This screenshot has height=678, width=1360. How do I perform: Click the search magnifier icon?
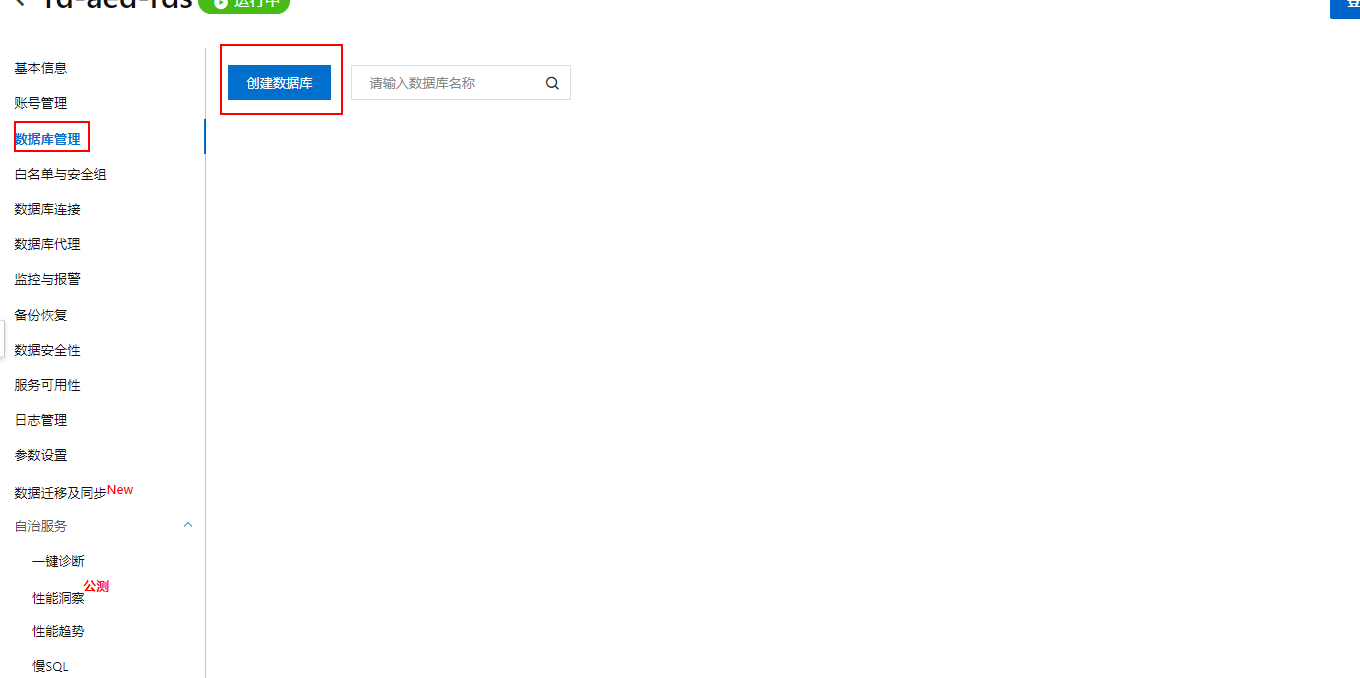coord(552,83)
